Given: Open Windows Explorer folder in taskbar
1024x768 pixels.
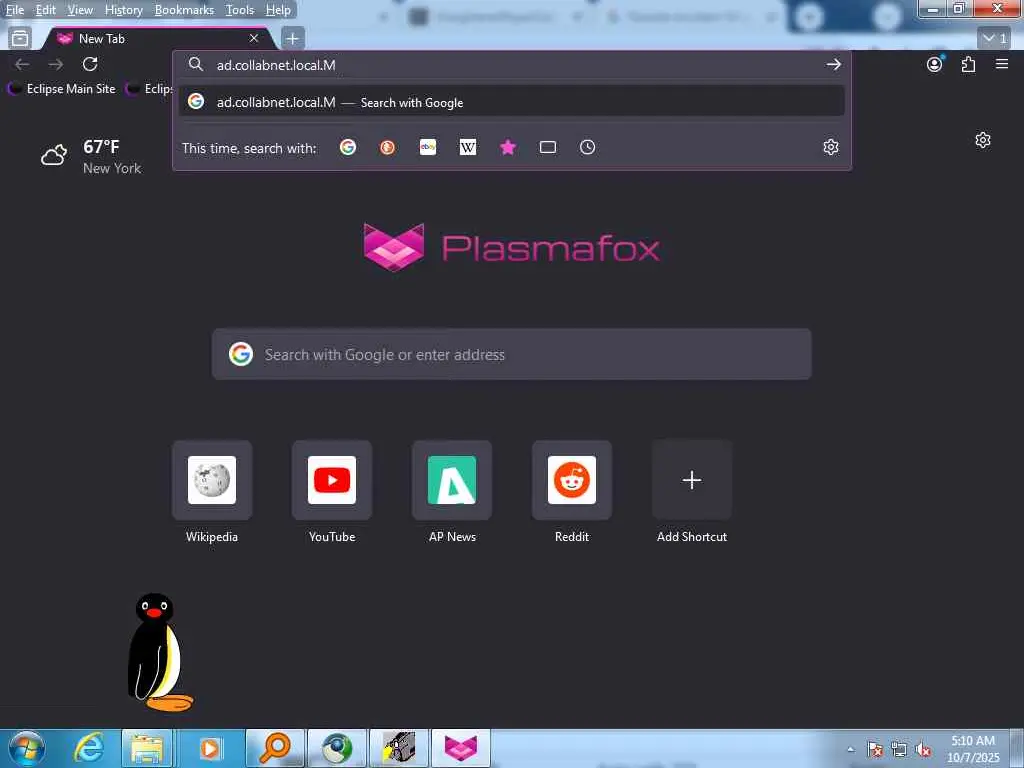Looking at the screenshot, I should pyautogui.click(x=147, y=748).
